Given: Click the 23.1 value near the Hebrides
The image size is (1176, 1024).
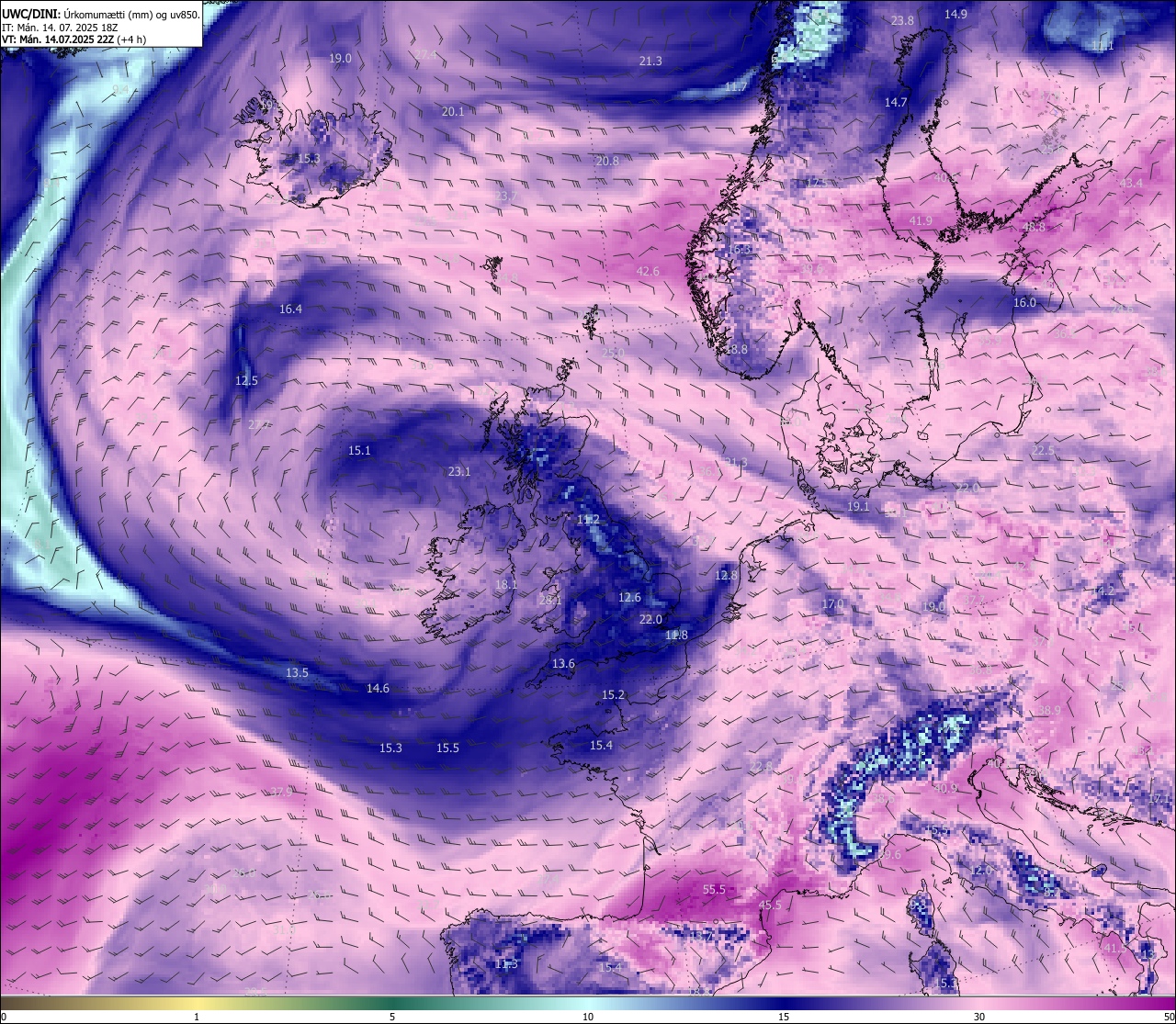Looking at the screenshot, I should (x=459, y=472).
